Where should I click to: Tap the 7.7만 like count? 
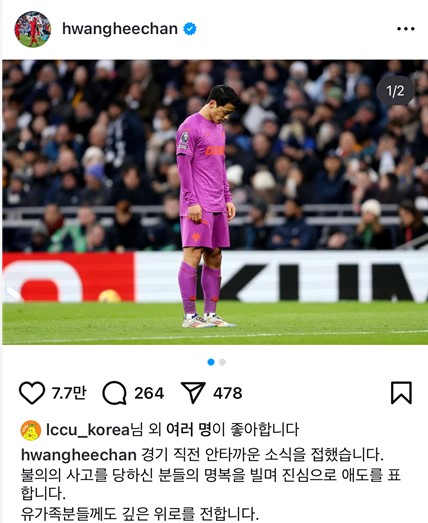(x=69, y=393)
